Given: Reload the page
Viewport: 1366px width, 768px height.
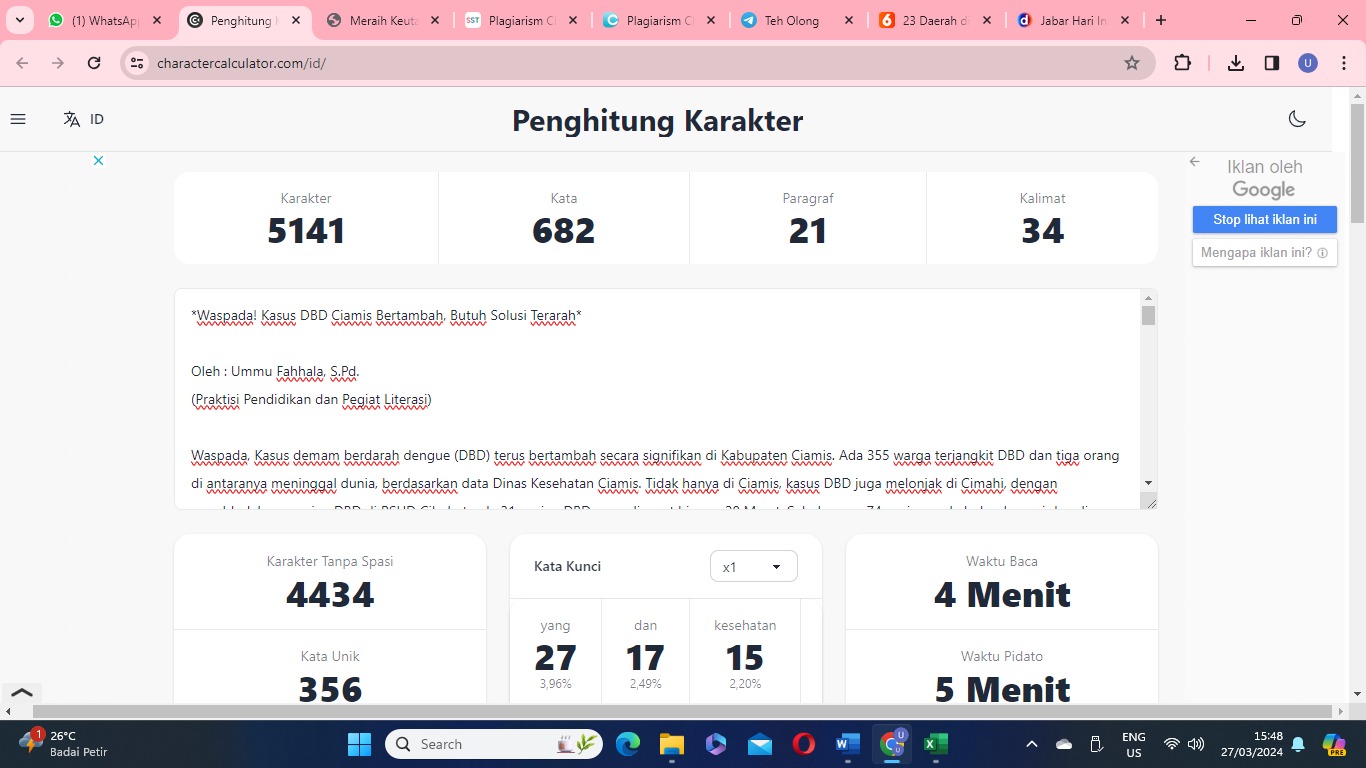Looking at the screenshot, I should (94, 63).
